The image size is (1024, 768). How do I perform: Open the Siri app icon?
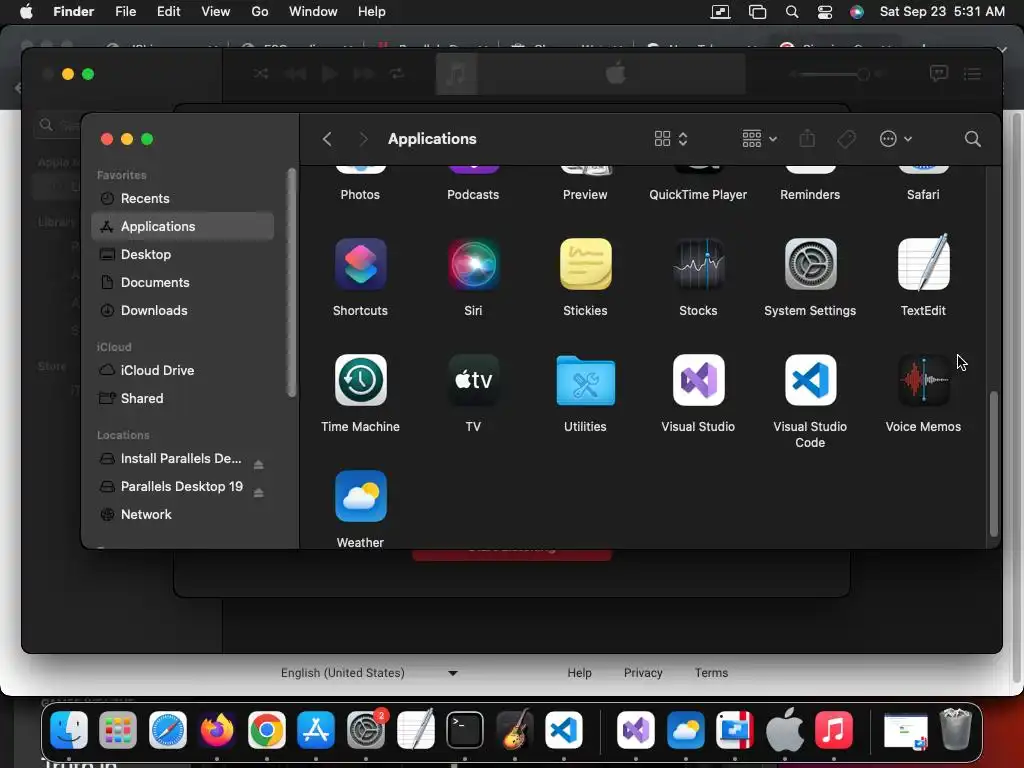coord(473,264)
